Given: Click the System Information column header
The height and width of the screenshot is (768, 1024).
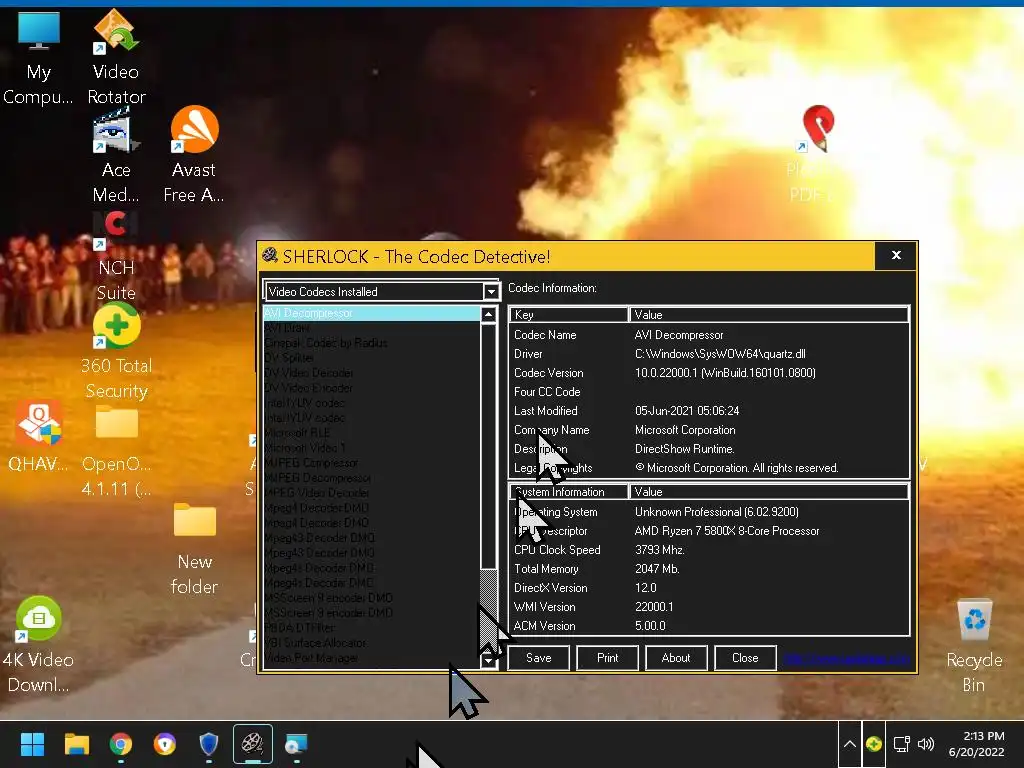Looking at the screenshot, I should pos(568,492).
